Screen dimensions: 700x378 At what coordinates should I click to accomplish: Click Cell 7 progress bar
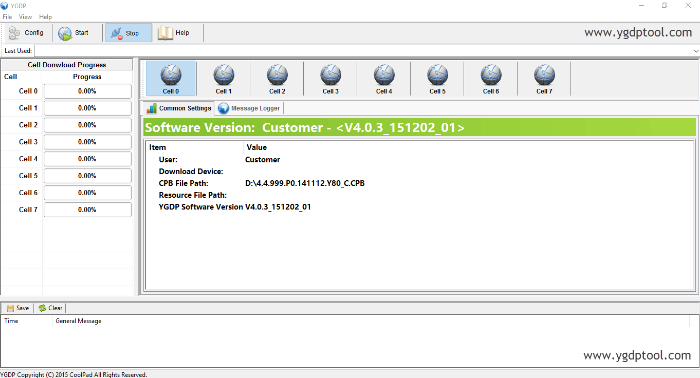[x=88, y=210]
